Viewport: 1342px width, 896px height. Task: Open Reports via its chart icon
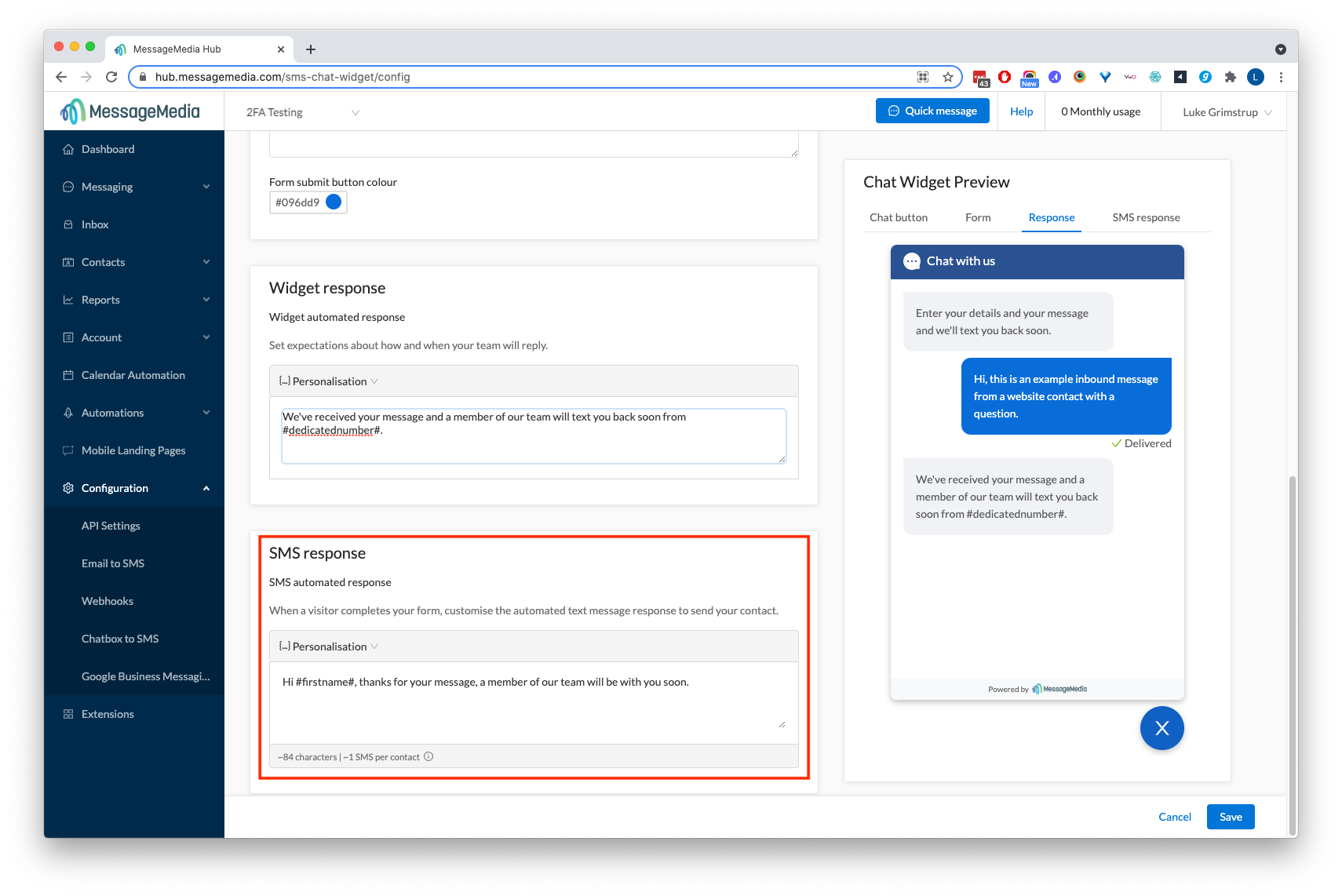[x=69, y=299]
